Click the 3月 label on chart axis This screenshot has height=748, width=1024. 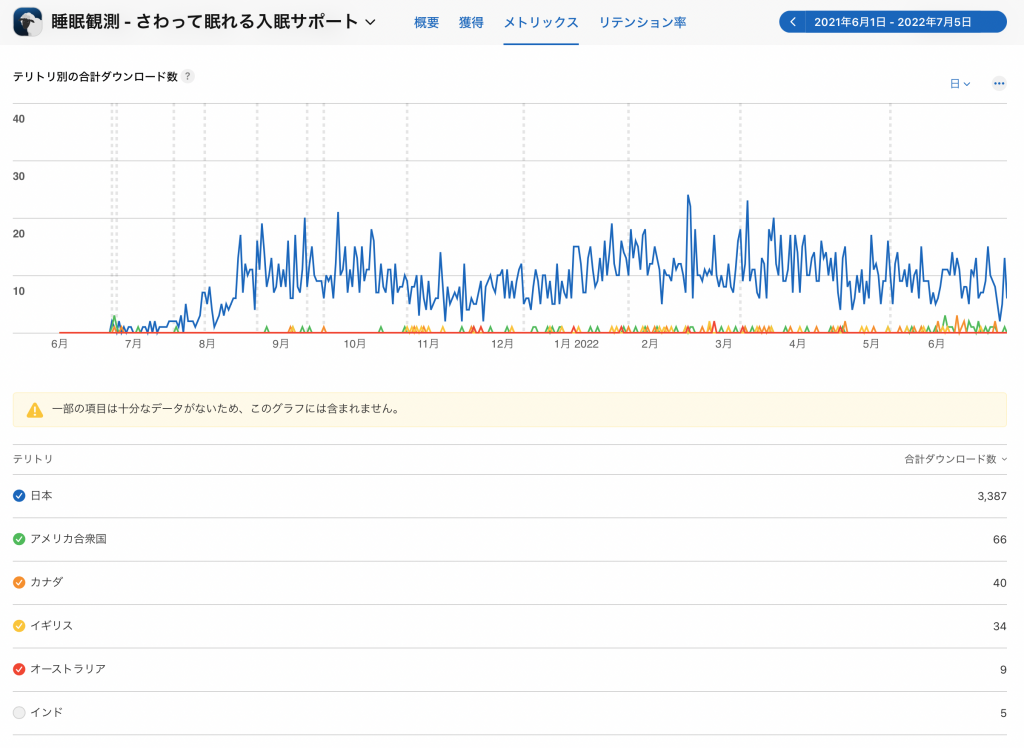point(723,344)
